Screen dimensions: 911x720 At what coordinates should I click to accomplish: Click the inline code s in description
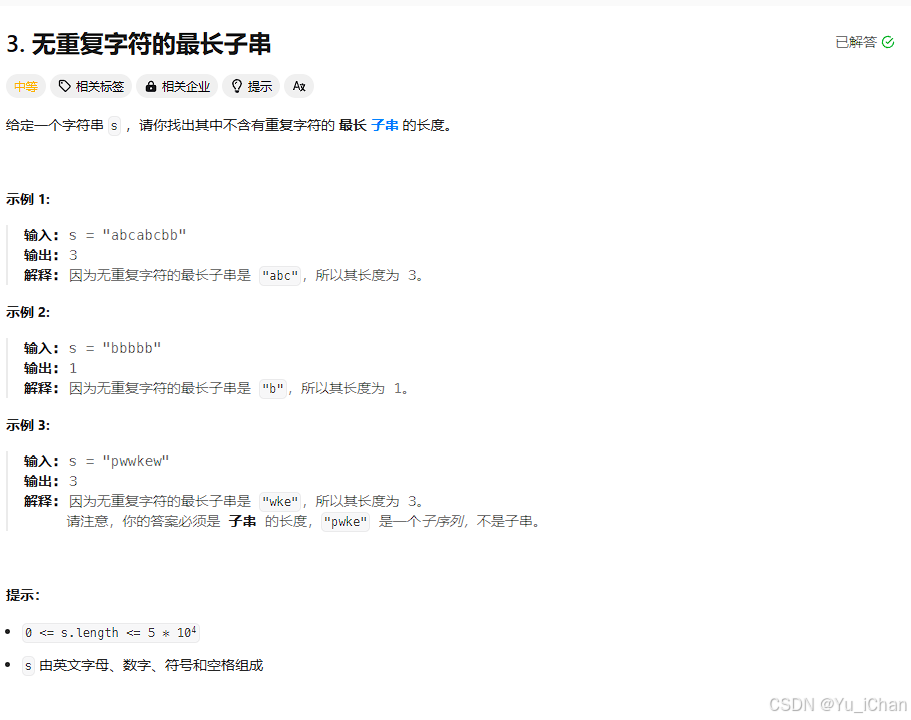[x=114, y=126]
